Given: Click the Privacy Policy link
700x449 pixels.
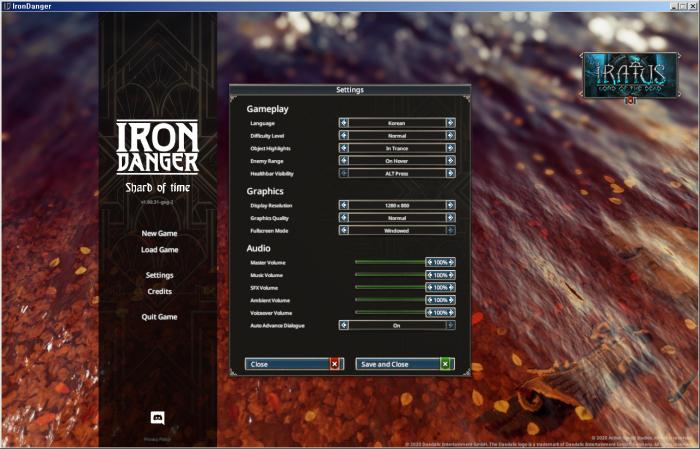Looking at the screenshot, I should coord(157,439).
